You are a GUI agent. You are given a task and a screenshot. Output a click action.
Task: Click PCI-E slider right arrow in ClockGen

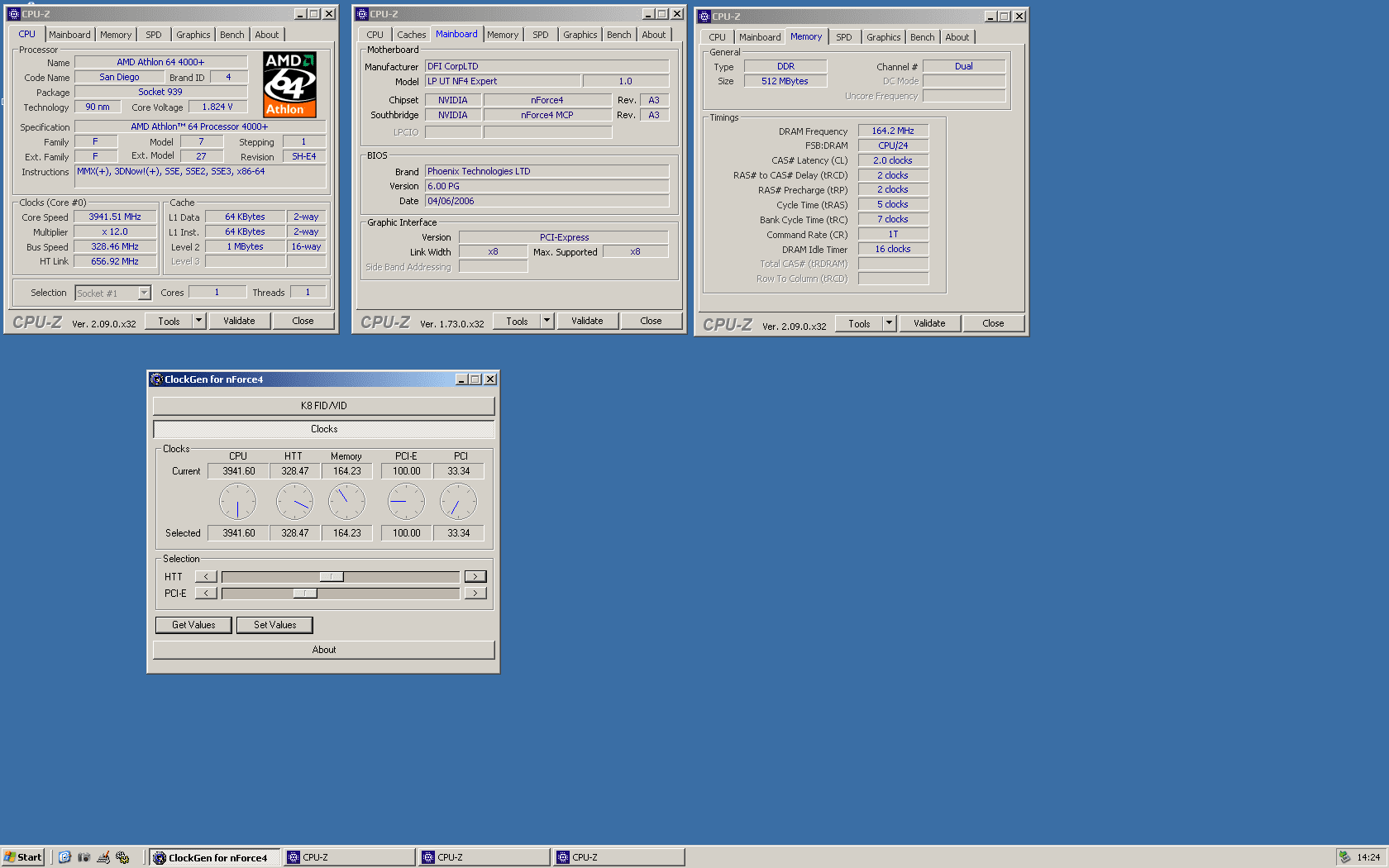tap(475, 594)
